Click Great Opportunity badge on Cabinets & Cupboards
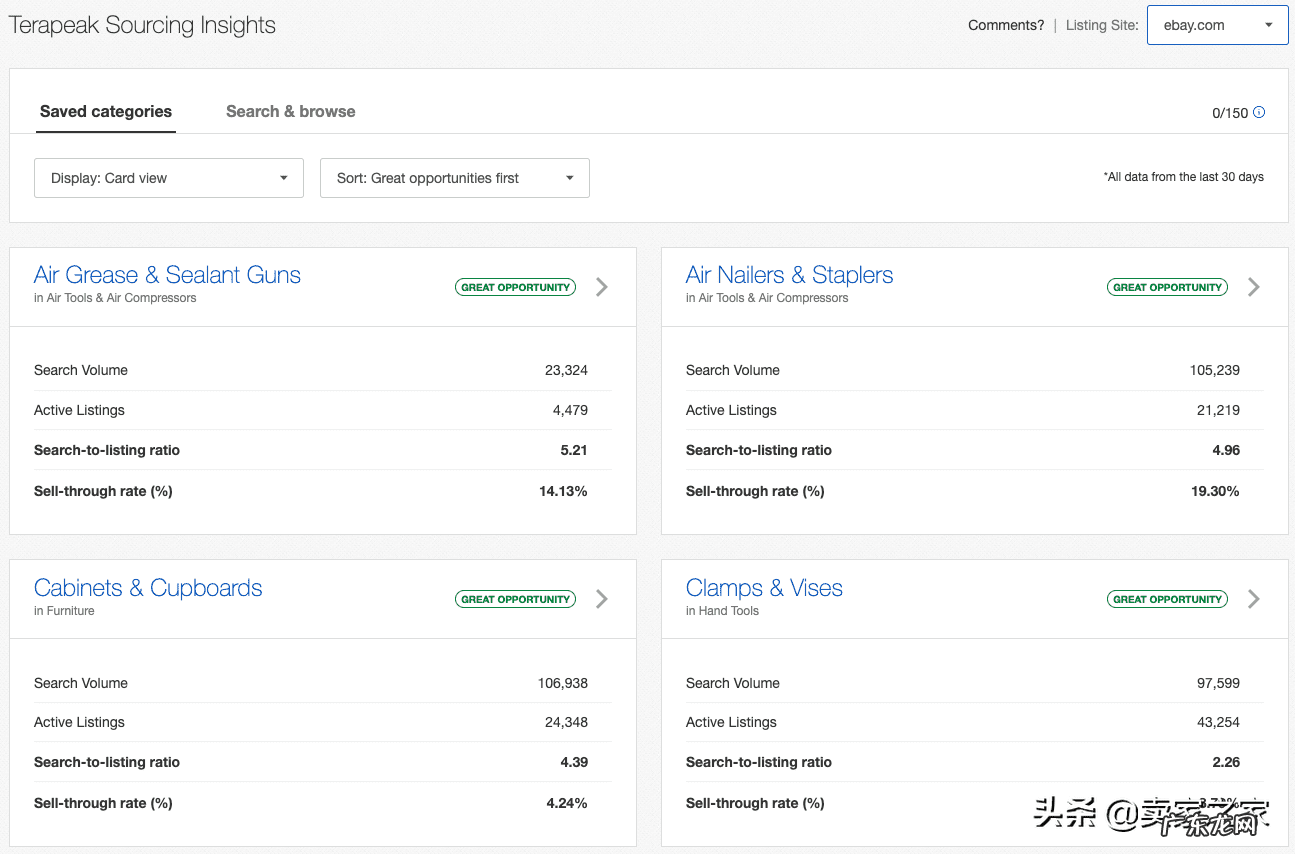This screenshot has width=1295, height=854. (x=515, y=599)
